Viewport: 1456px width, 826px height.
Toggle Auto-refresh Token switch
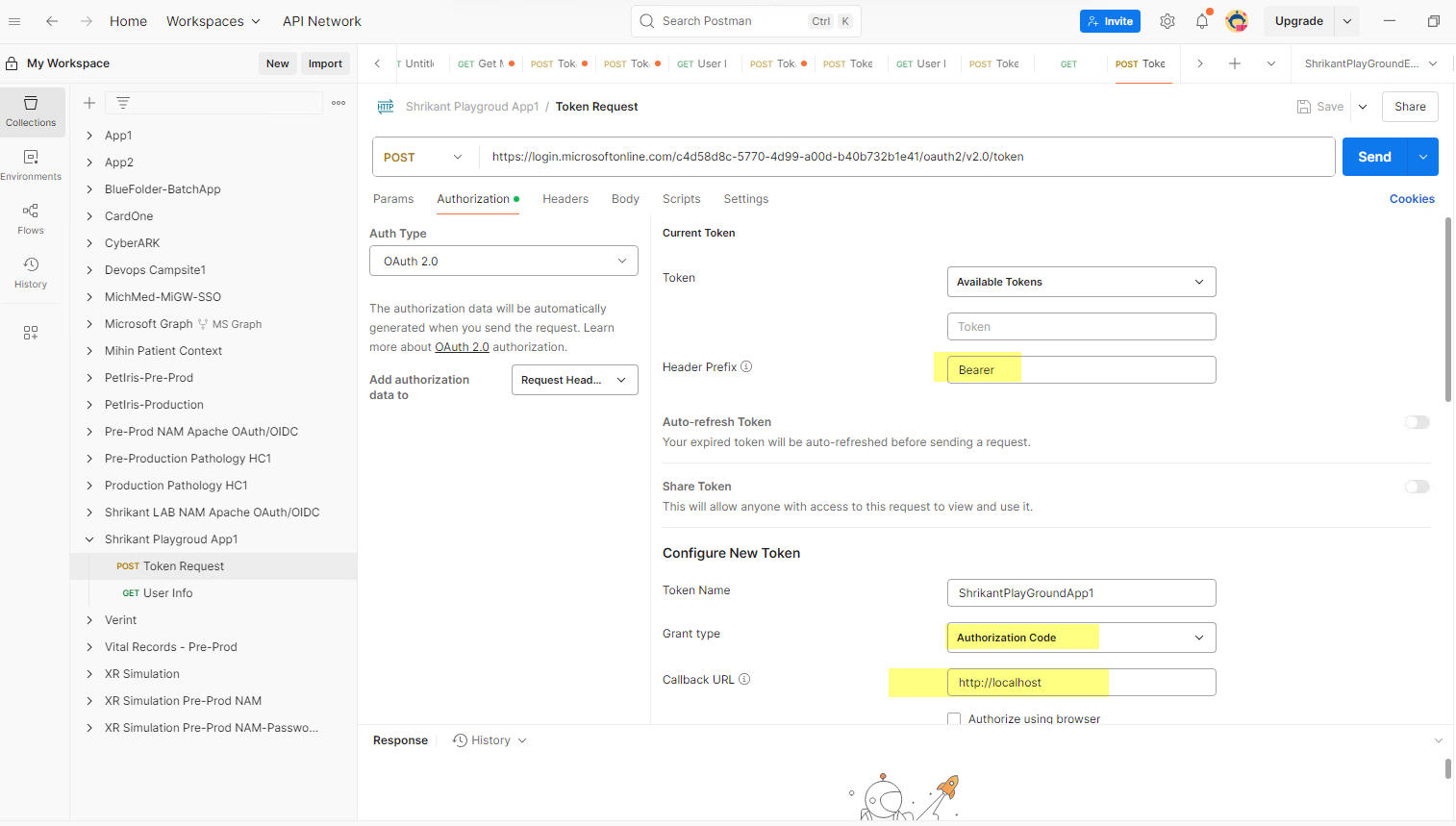click(1418, 422)
